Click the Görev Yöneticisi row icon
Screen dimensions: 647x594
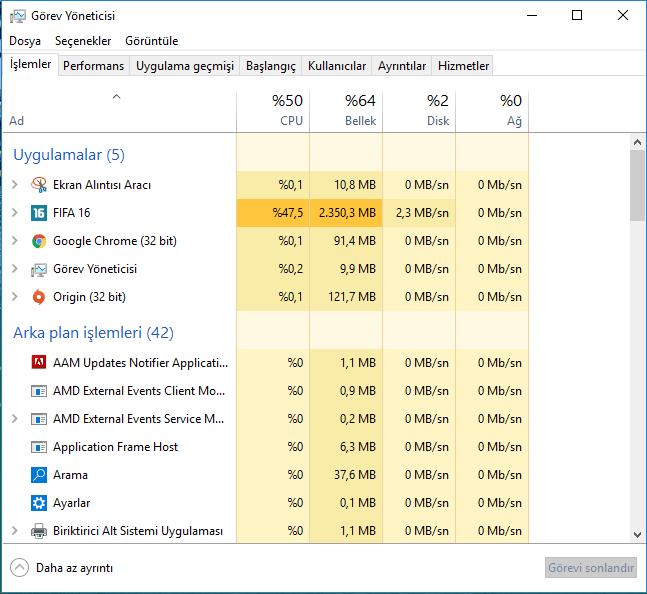(x=39, y=269)
